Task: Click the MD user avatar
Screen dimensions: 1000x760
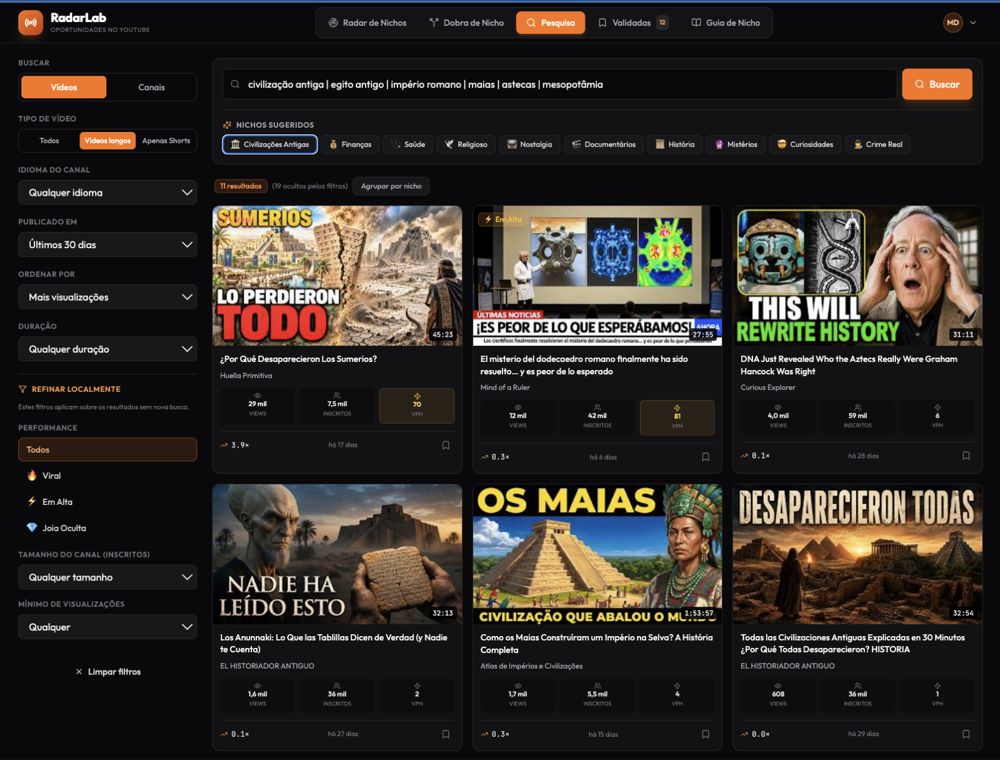Action: 953,22
